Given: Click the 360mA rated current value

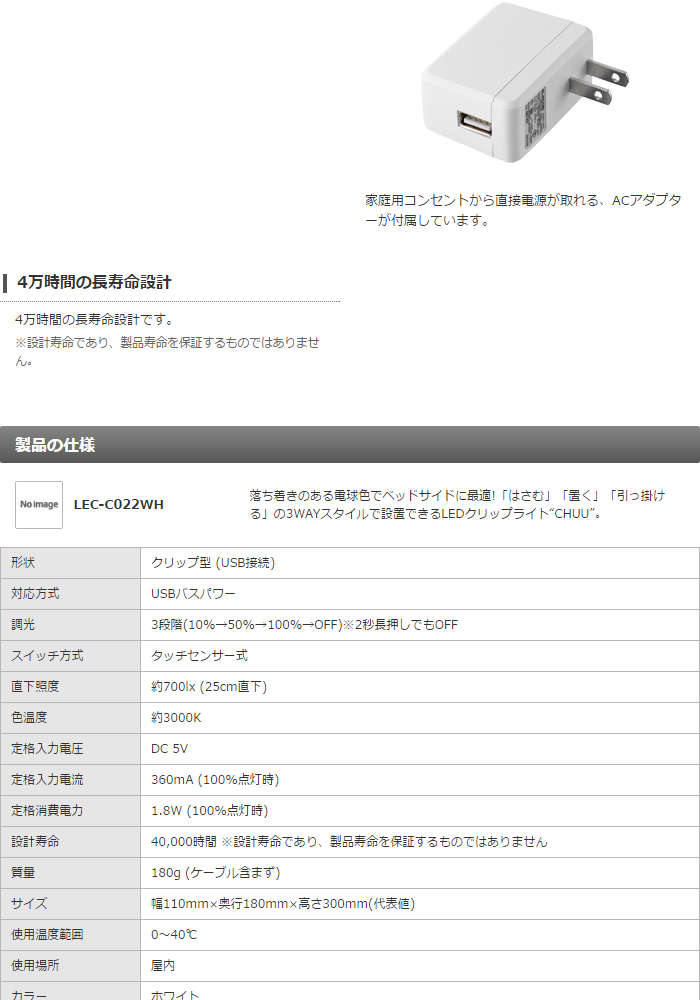Looking at the screenshot, I should click(214, 780).
